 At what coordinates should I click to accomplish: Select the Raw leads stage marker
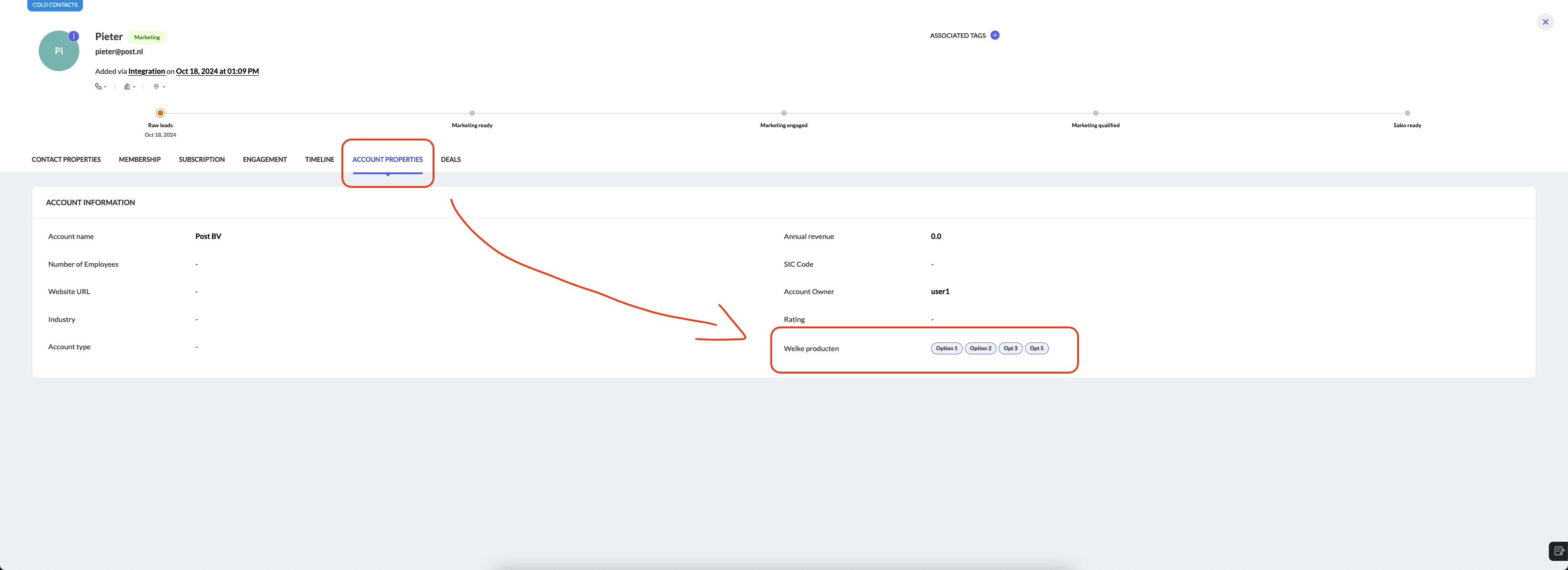(160, 113)
